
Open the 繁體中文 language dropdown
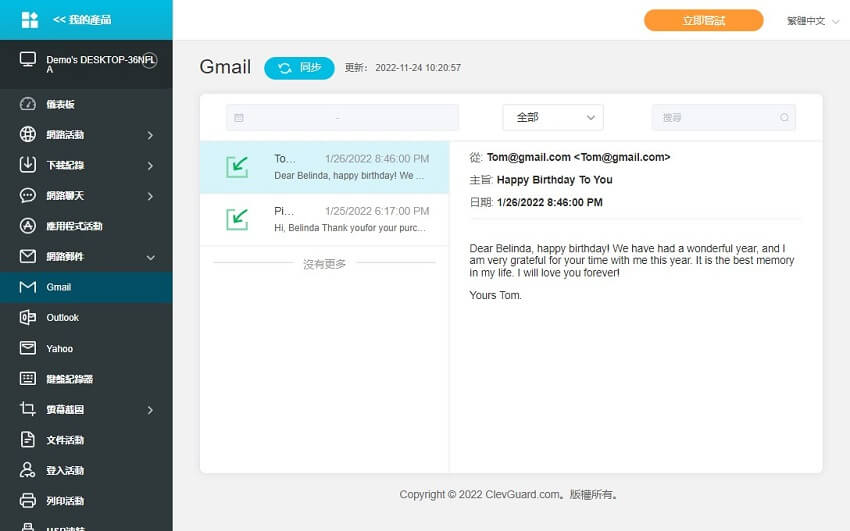pos(813,21)
